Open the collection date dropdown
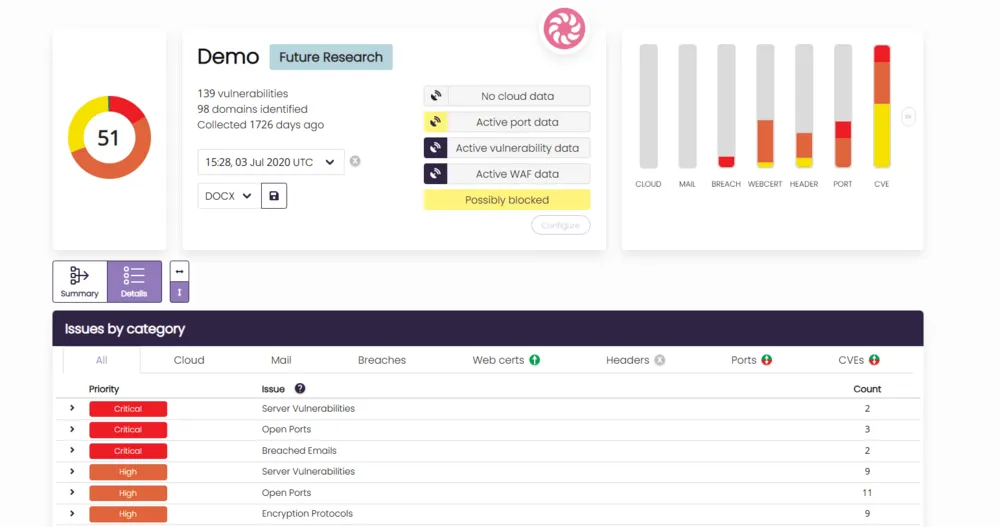Screen dimensions: 1000x527 coord(270,162)
